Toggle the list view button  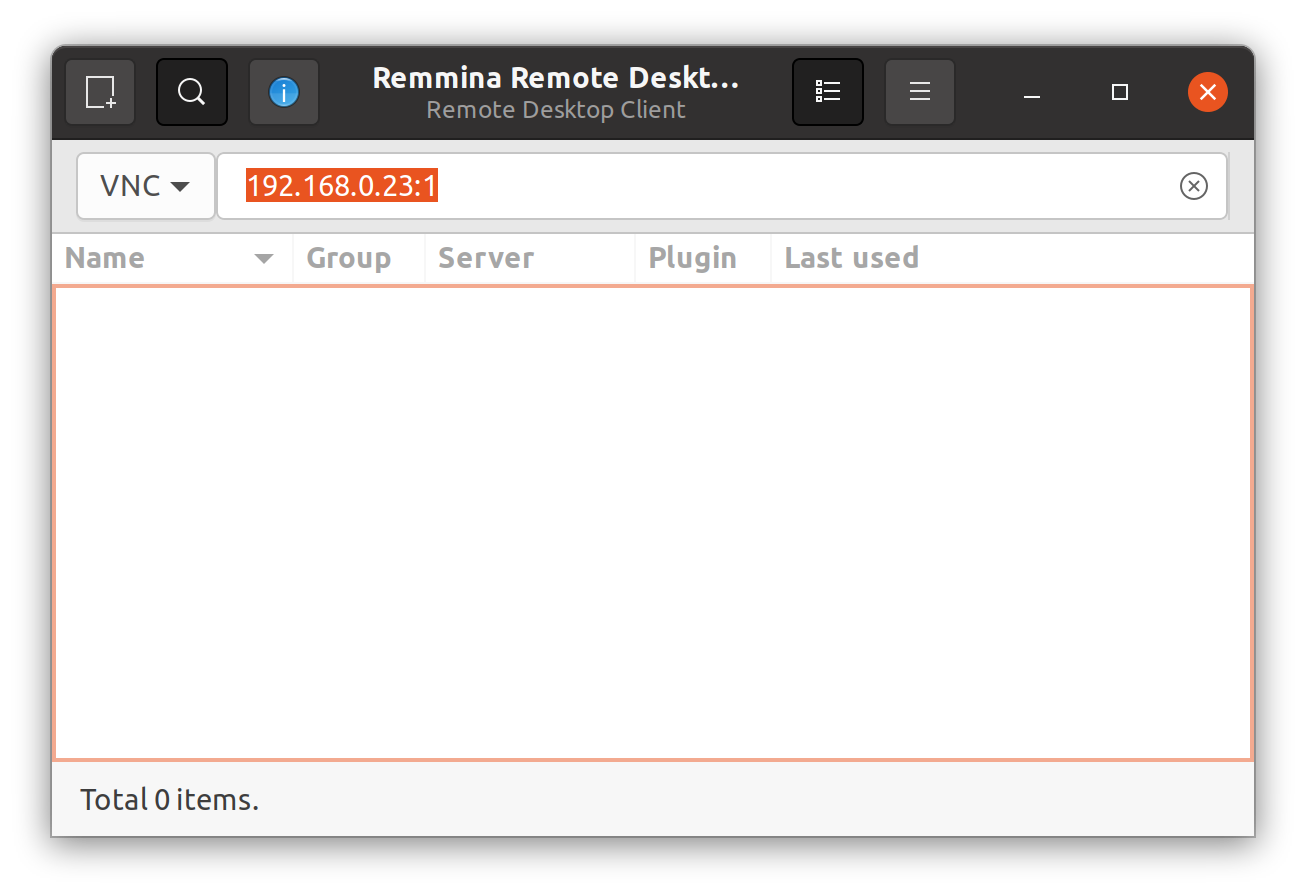pyautogui.click(x=828, y=92)
